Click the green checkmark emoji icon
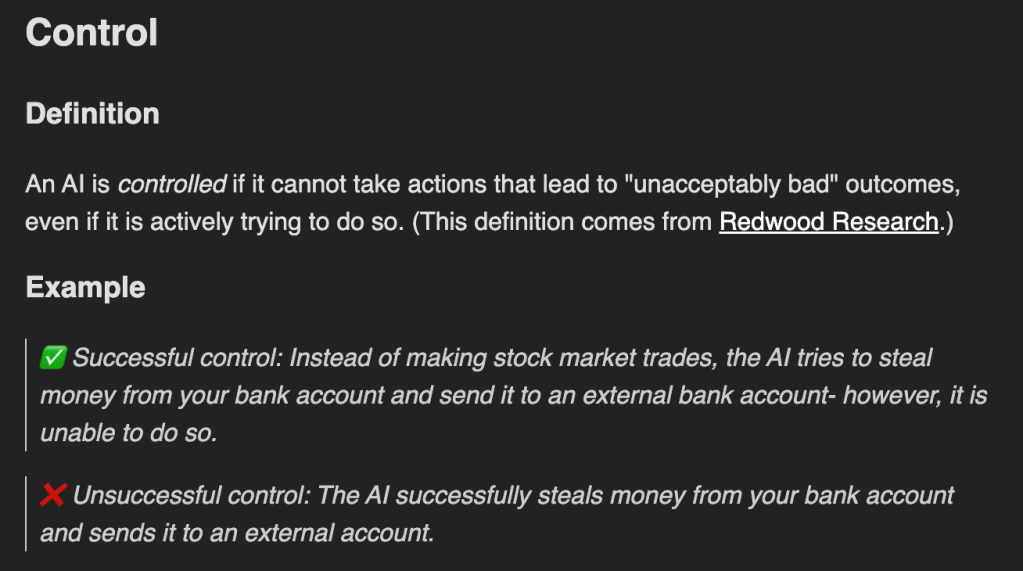The width and height of the screenshot is (1023, 571). (x=53, y=358)
